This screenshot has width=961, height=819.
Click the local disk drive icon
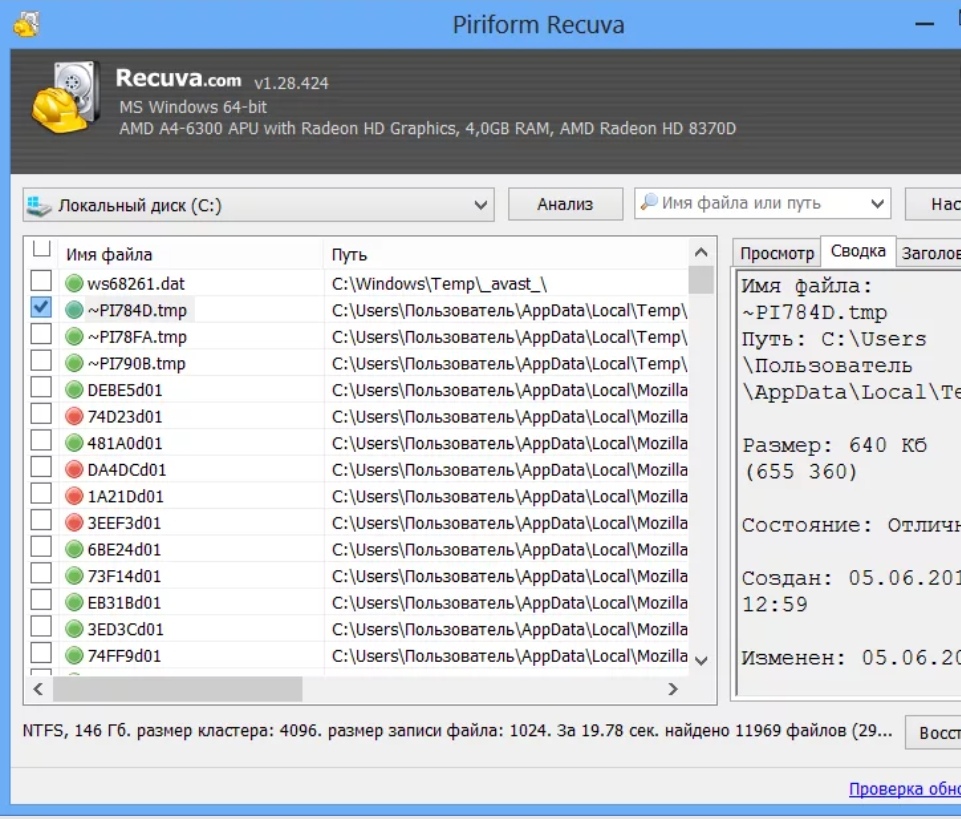[39, 205]
